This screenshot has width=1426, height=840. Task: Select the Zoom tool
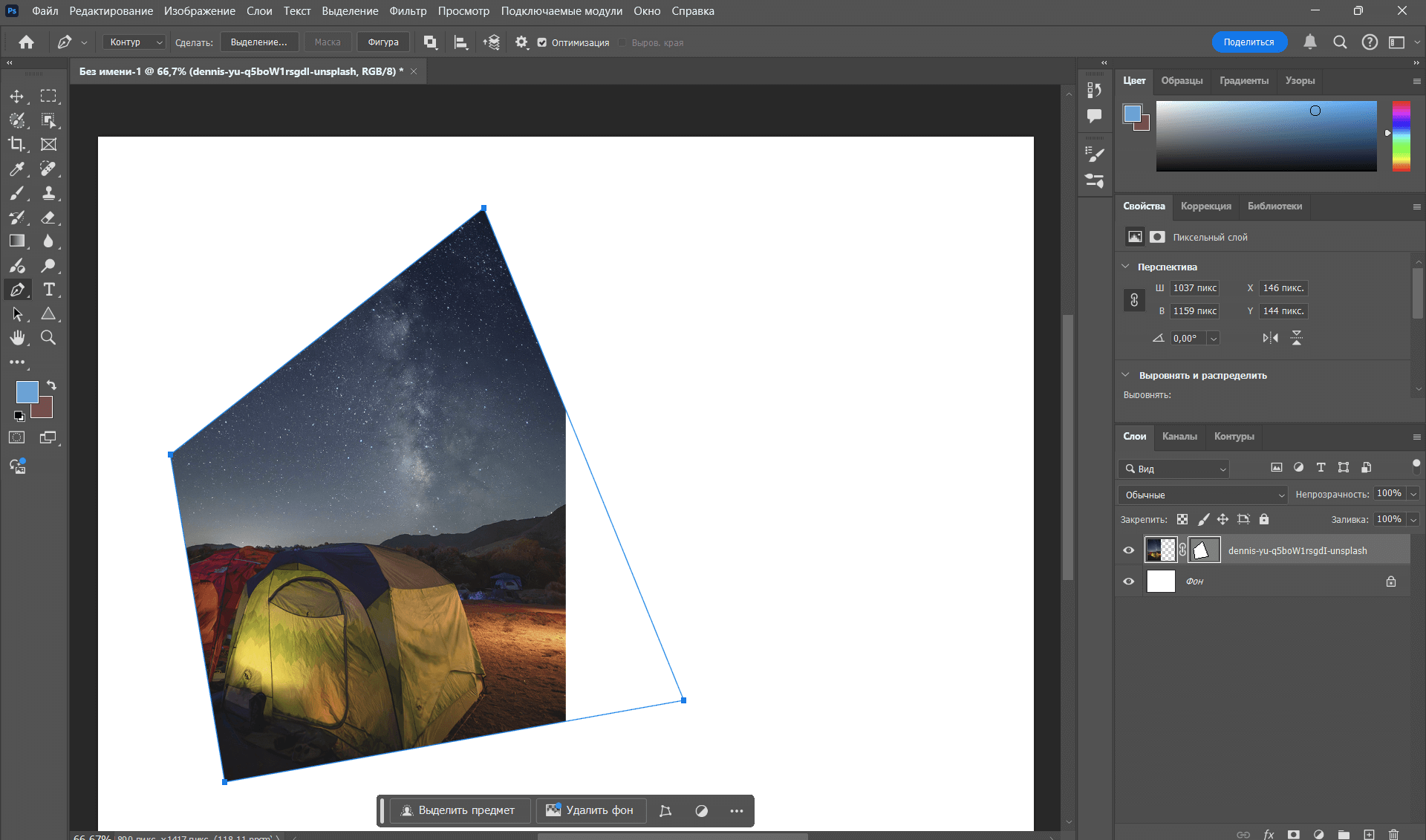(x=48, y=338)
